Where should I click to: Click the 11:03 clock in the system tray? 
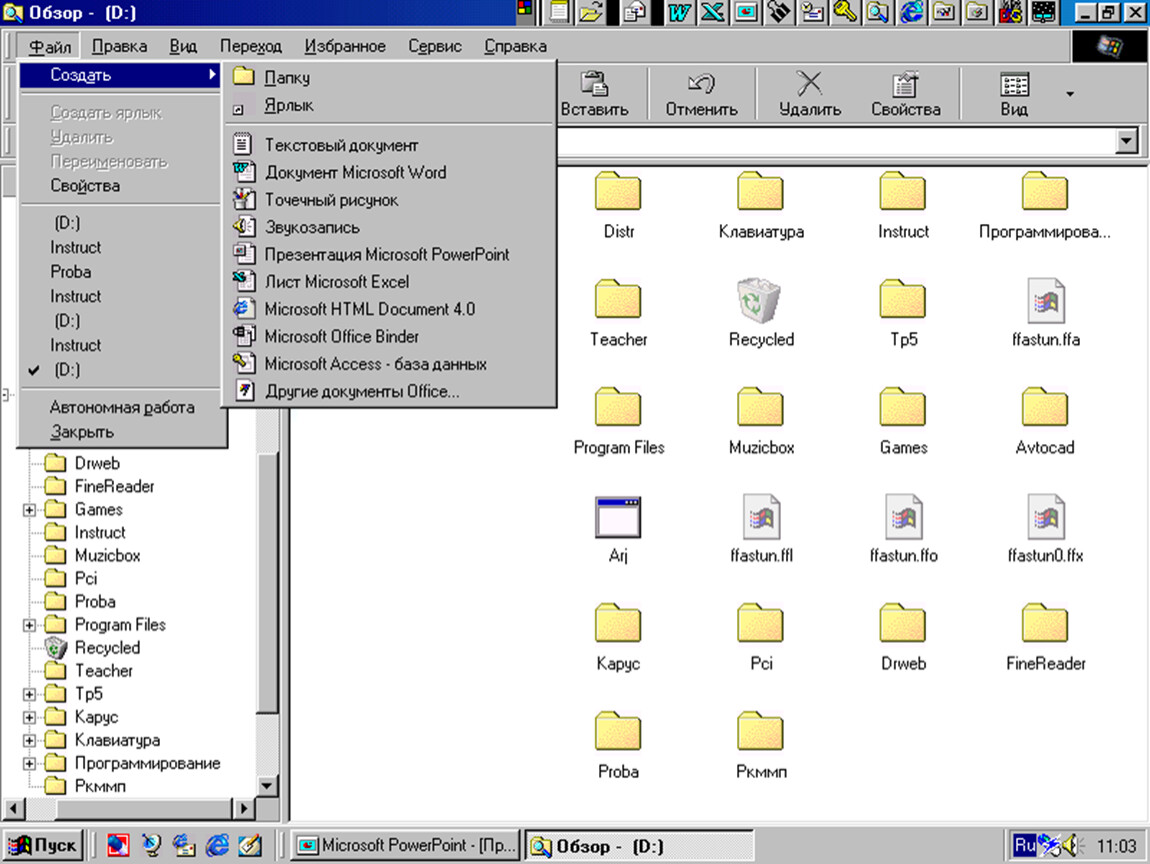click(1116, 846)
